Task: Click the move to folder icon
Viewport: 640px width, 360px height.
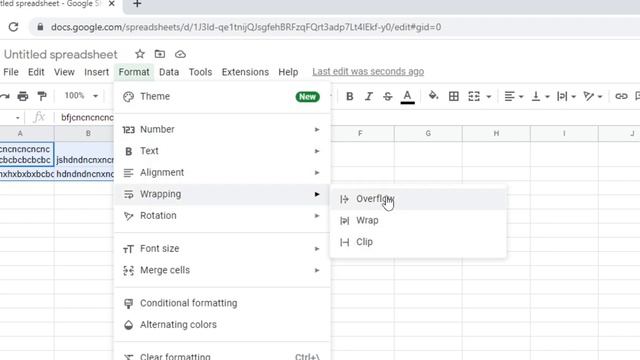Action: (160, 54)
